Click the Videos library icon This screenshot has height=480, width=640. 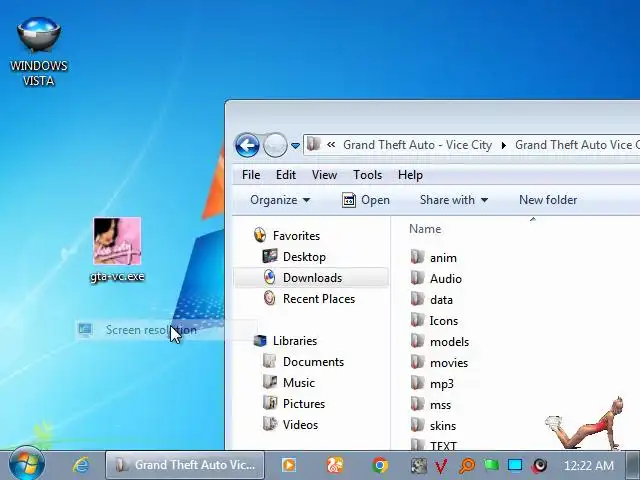[270, 424]
